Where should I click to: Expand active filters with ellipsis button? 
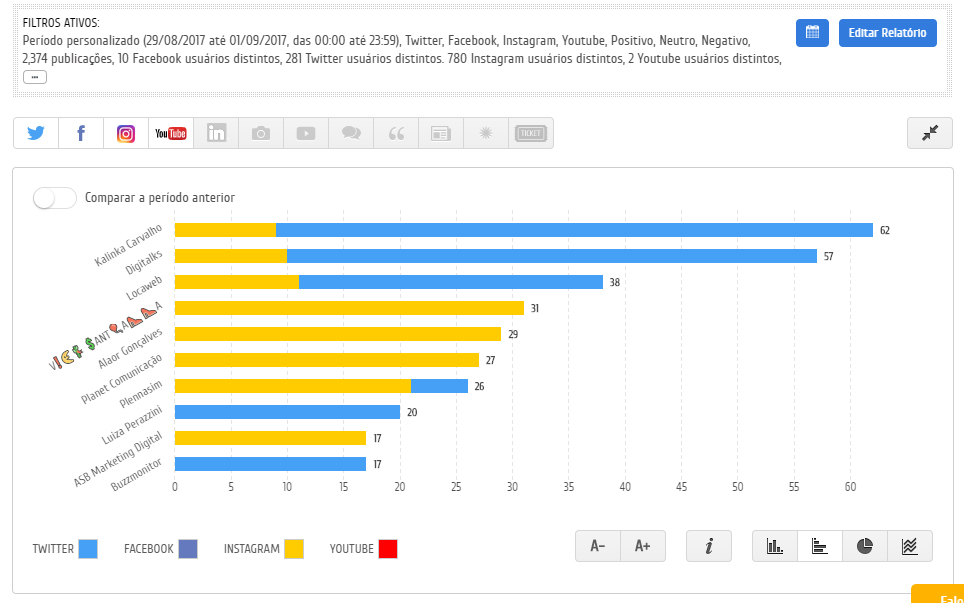(x=35, y=77)
